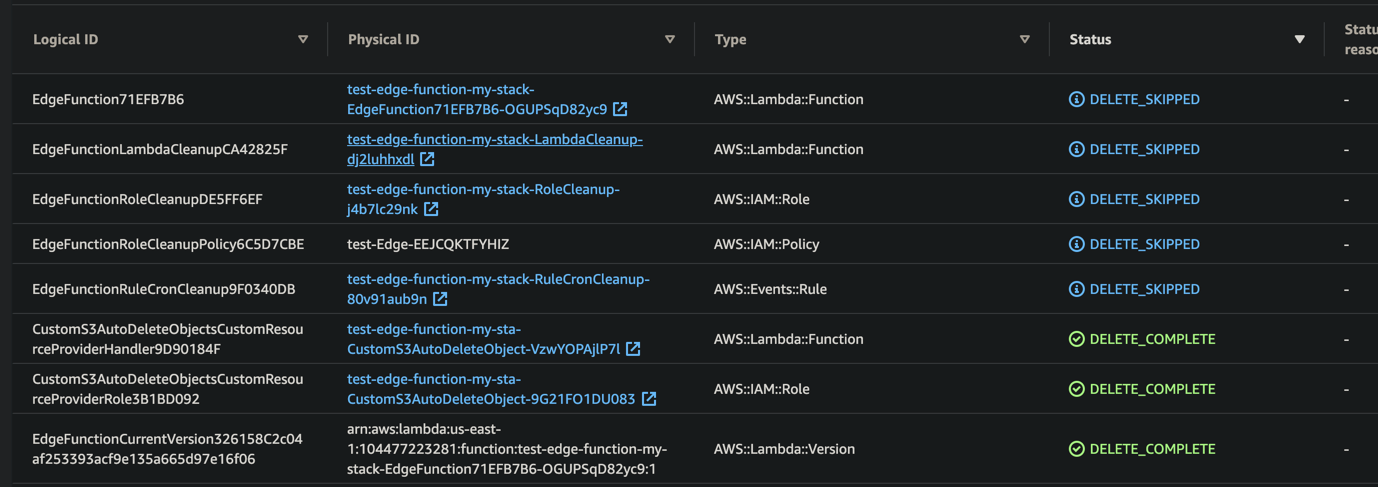The height and width of the screenshot is (487, 1378).
Task: Click AWS::Lambda::Function type for EdgeFunction71EFB7B6
Action: click(x=789, y=99)
